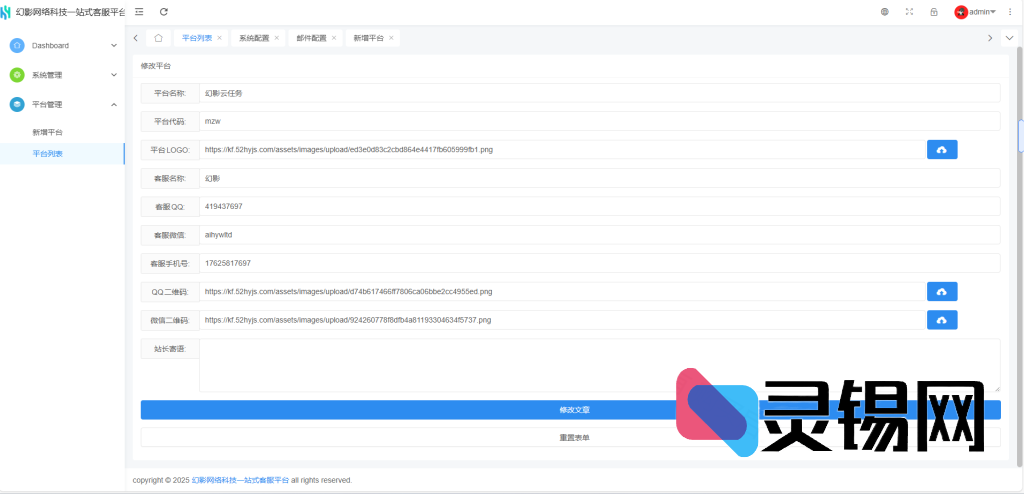The height and width of the screenshot is (494, 1024).
Task: Click the cloud upload button for QQ二维码
Action: click(x=942, y=291)
